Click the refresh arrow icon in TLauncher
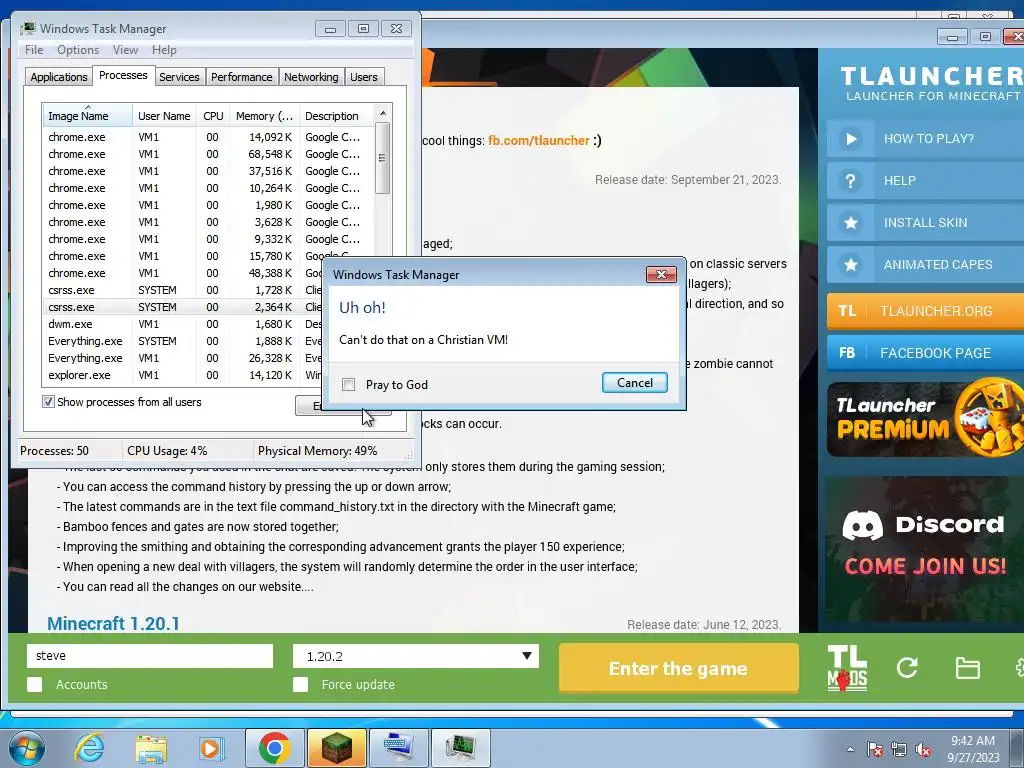 click(907, 667)
